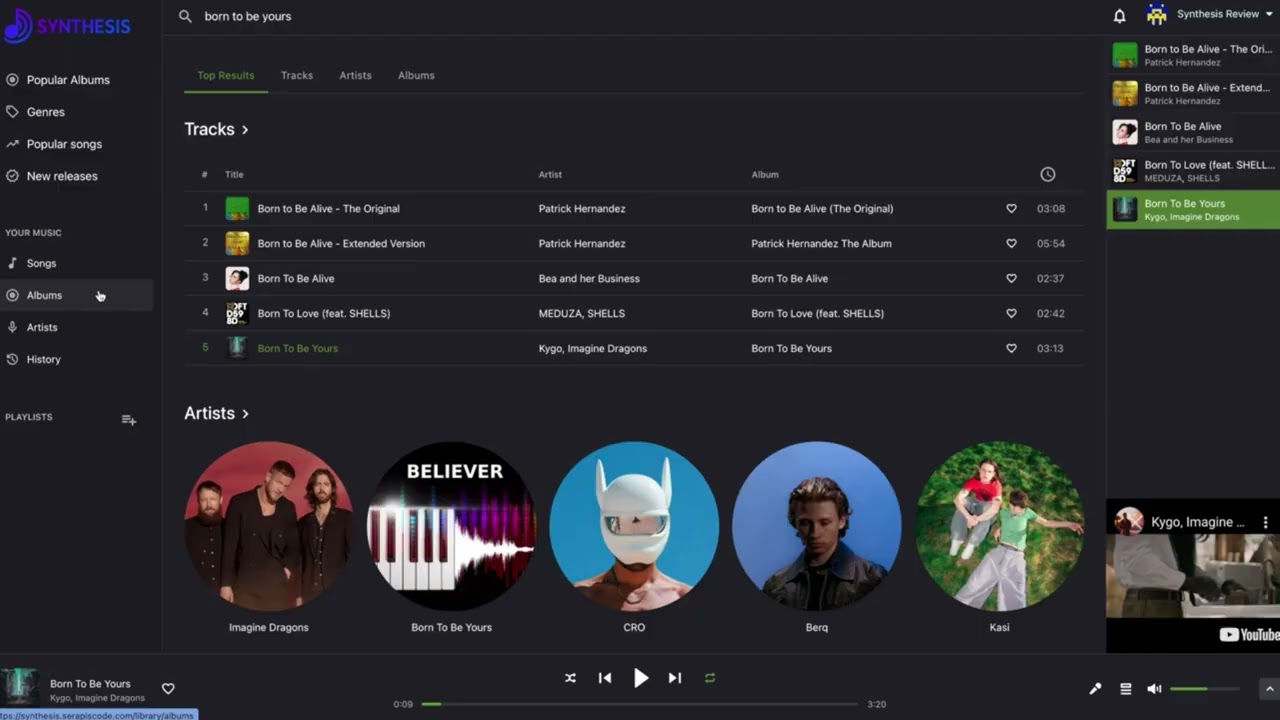Select queue item Born To Be Yours
Screen dimensions: 1280x720
click(x=1193, y=210)
